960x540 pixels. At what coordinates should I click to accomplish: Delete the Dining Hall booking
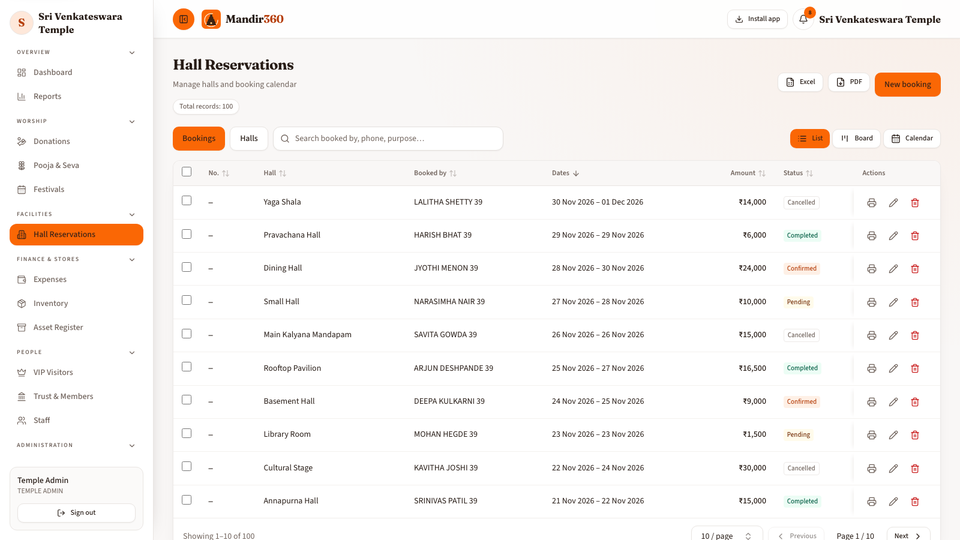tap(915, 269)
